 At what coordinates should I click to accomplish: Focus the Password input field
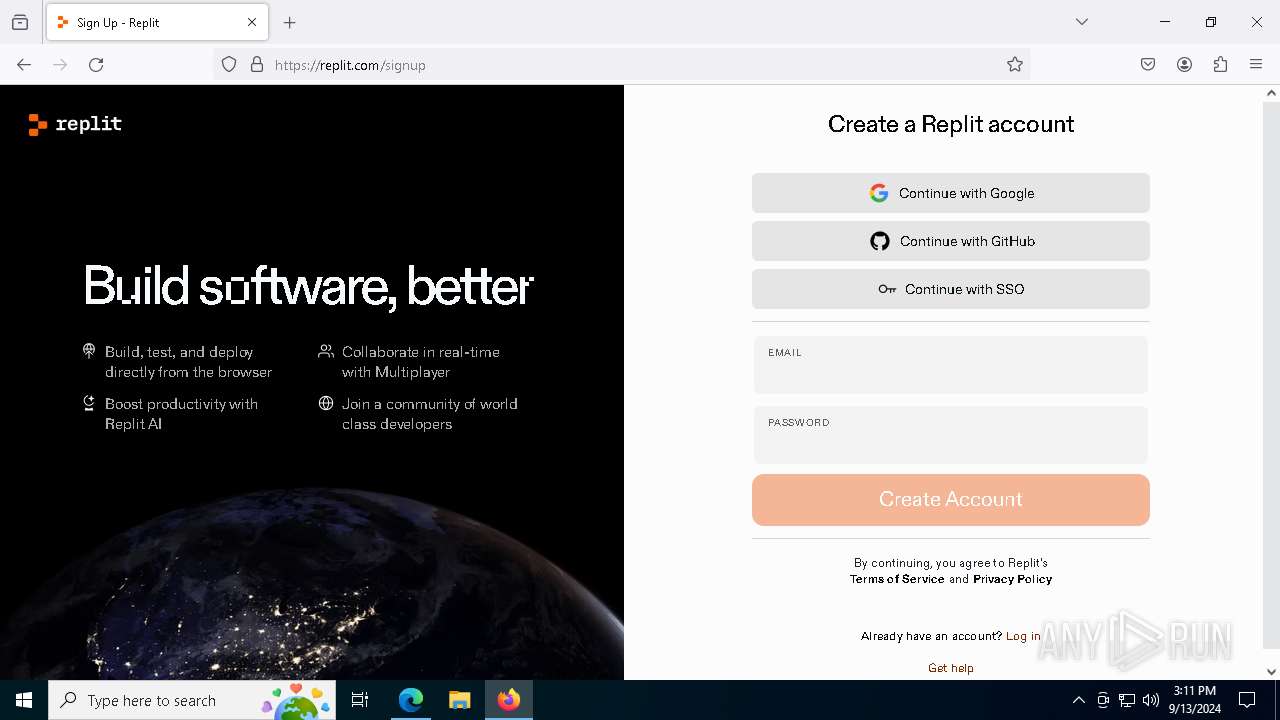tap(951, 435)
